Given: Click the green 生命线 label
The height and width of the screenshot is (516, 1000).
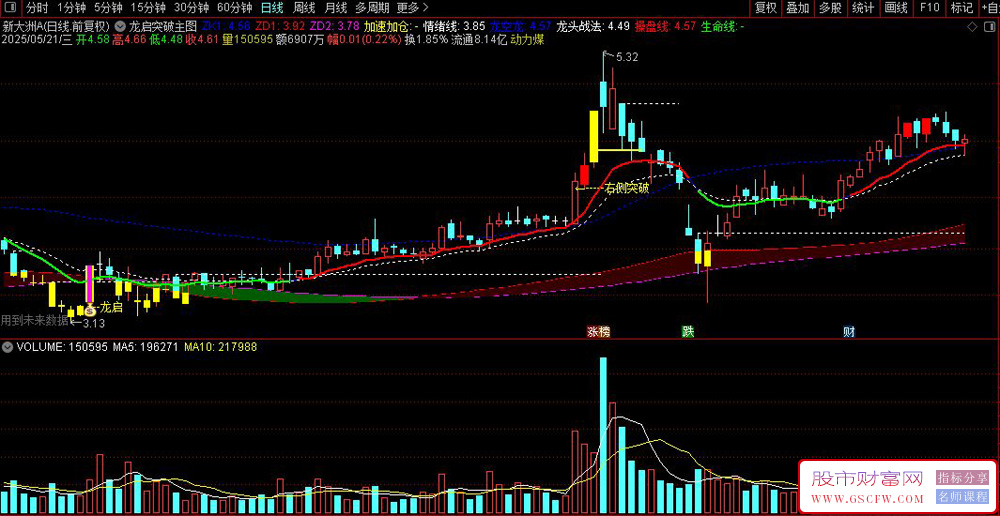Looking at the screenshot, I should (x=723, y=27).
